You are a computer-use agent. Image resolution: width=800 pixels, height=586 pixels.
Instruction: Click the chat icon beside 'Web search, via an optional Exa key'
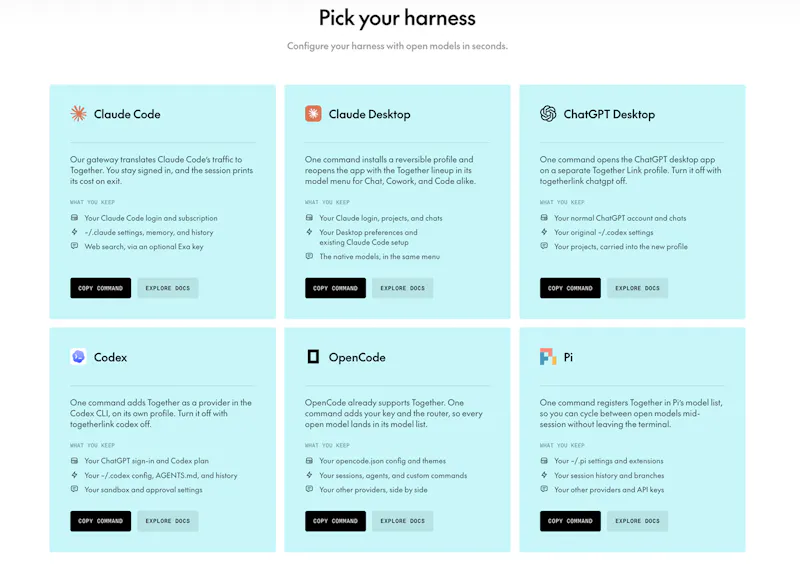[x=74, y=246]
